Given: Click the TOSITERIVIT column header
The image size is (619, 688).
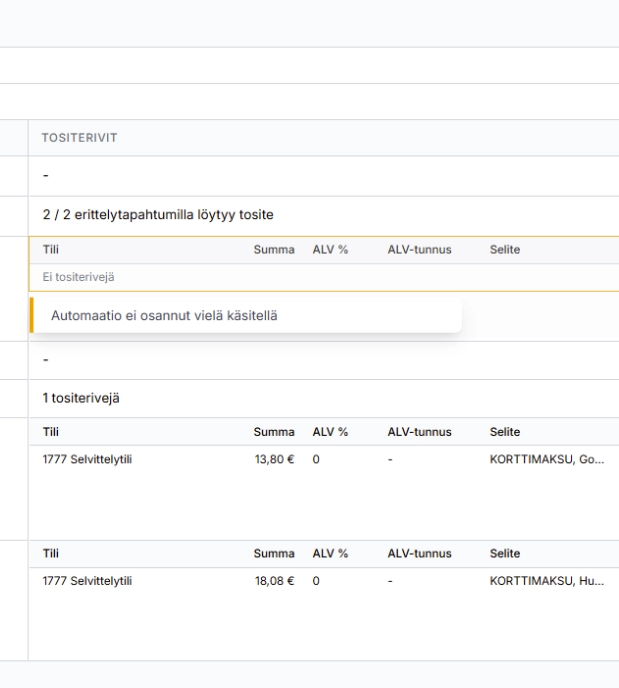Looking at the screenshot, I should [x=79, y=138].
